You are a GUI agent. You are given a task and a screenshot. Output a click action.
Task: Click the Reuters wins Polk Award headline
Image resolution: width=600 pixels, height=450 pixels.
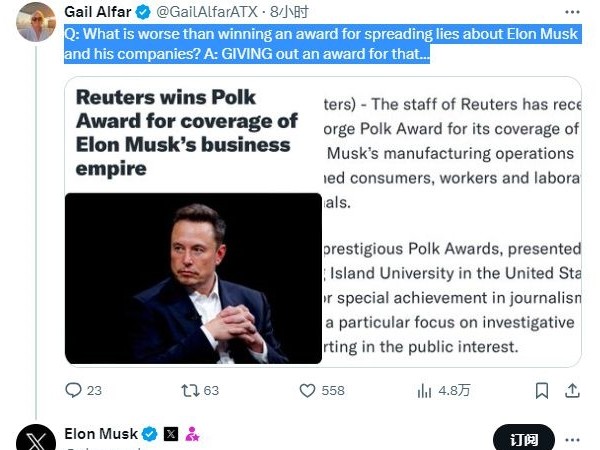tap(186, 132)
